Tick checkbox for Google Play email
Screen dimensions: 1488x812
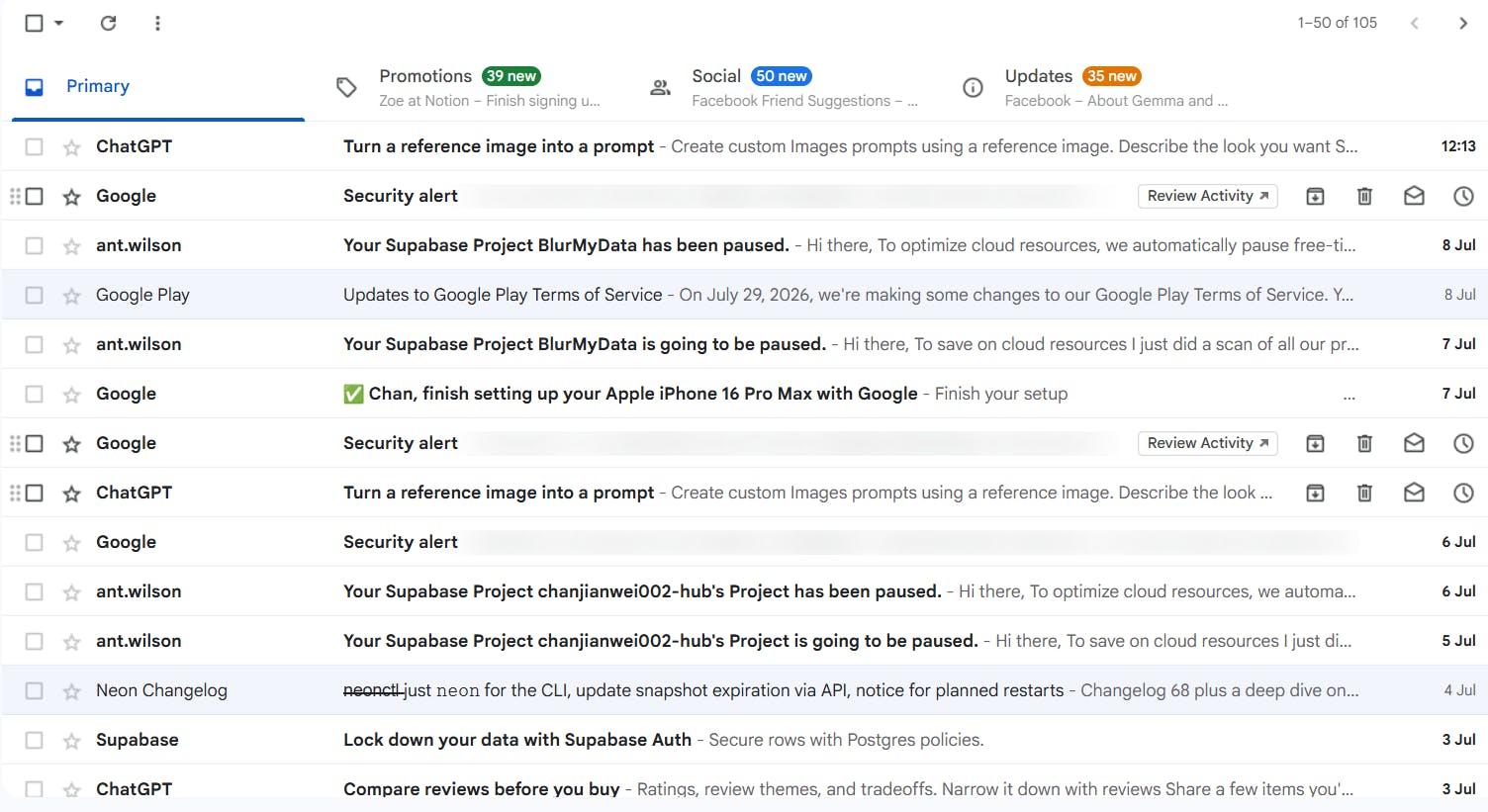pyautogui.click(x=34, y=295)
